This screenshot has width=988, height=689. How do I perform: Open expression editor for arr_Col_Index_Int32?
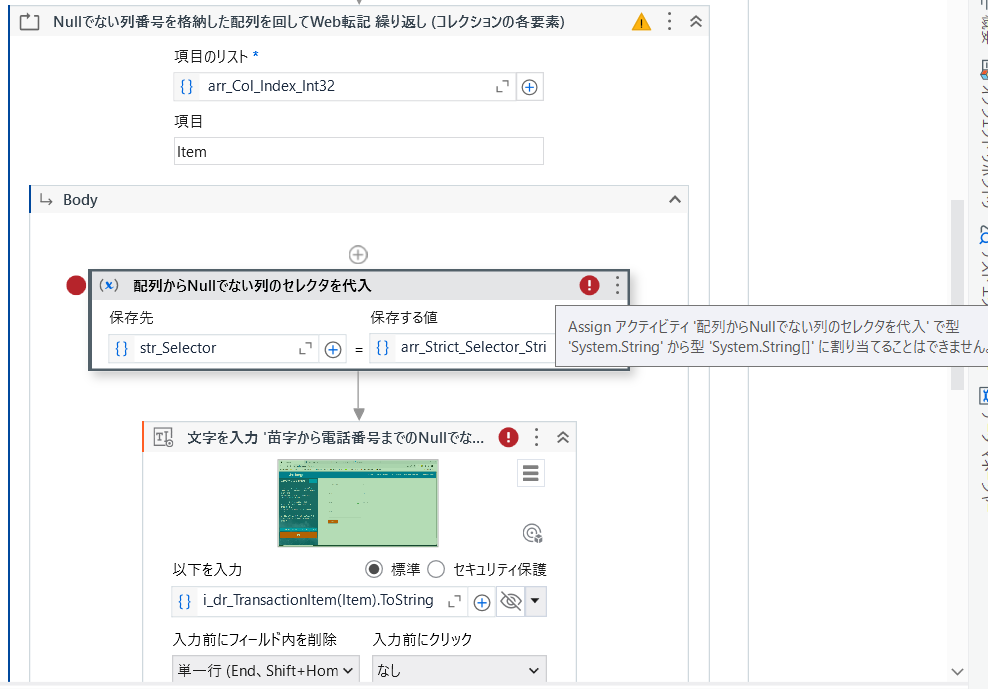click(x=502, y=87)
